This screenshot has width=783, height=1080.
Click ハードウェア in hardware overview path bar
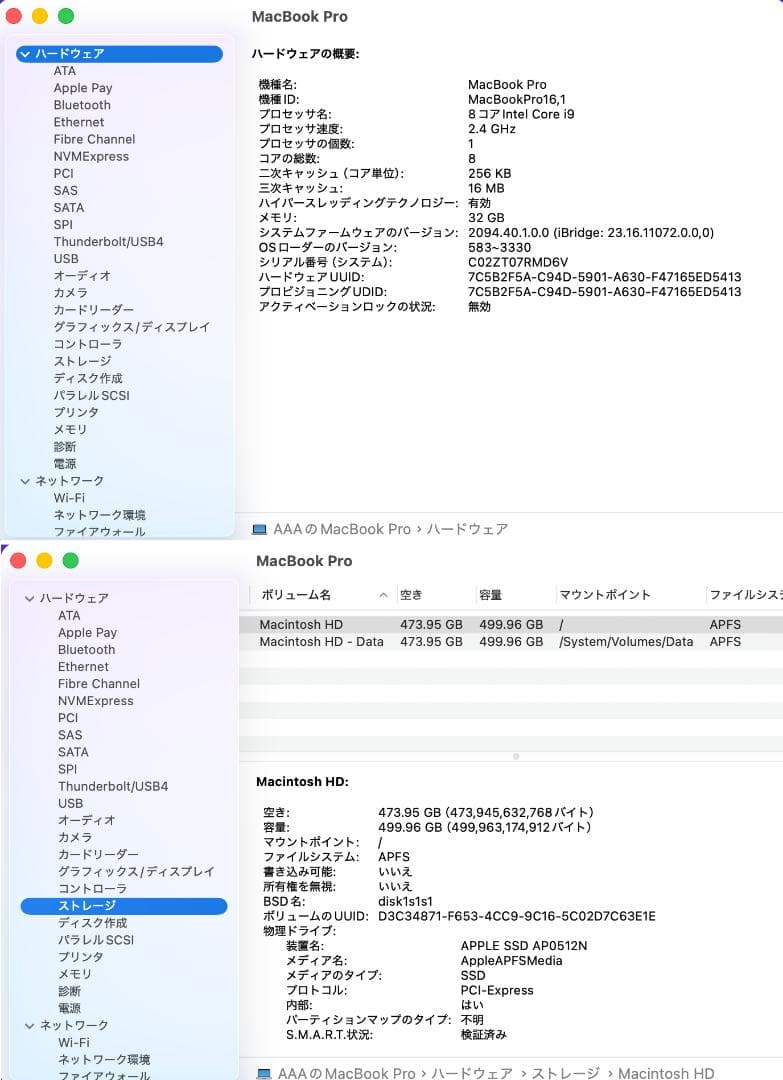467,530
